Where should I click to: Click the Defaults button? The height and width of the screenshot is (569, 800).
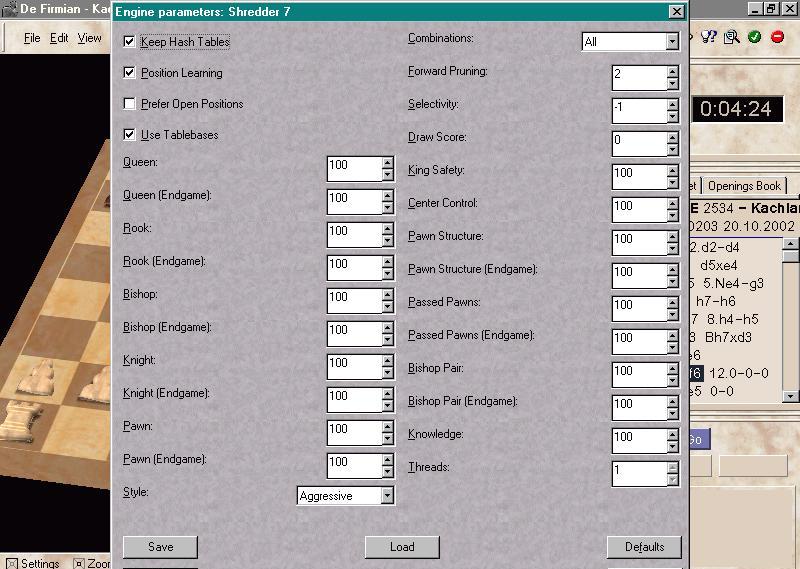(644, 547)
